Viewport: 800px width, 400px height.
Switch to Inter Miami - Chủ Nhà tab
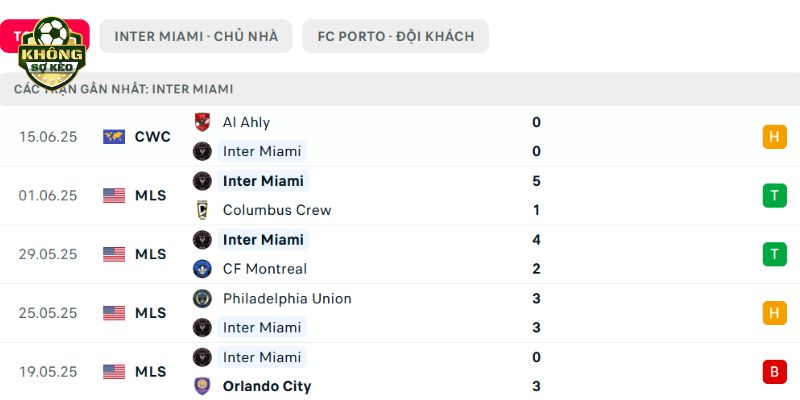[196, 36]
